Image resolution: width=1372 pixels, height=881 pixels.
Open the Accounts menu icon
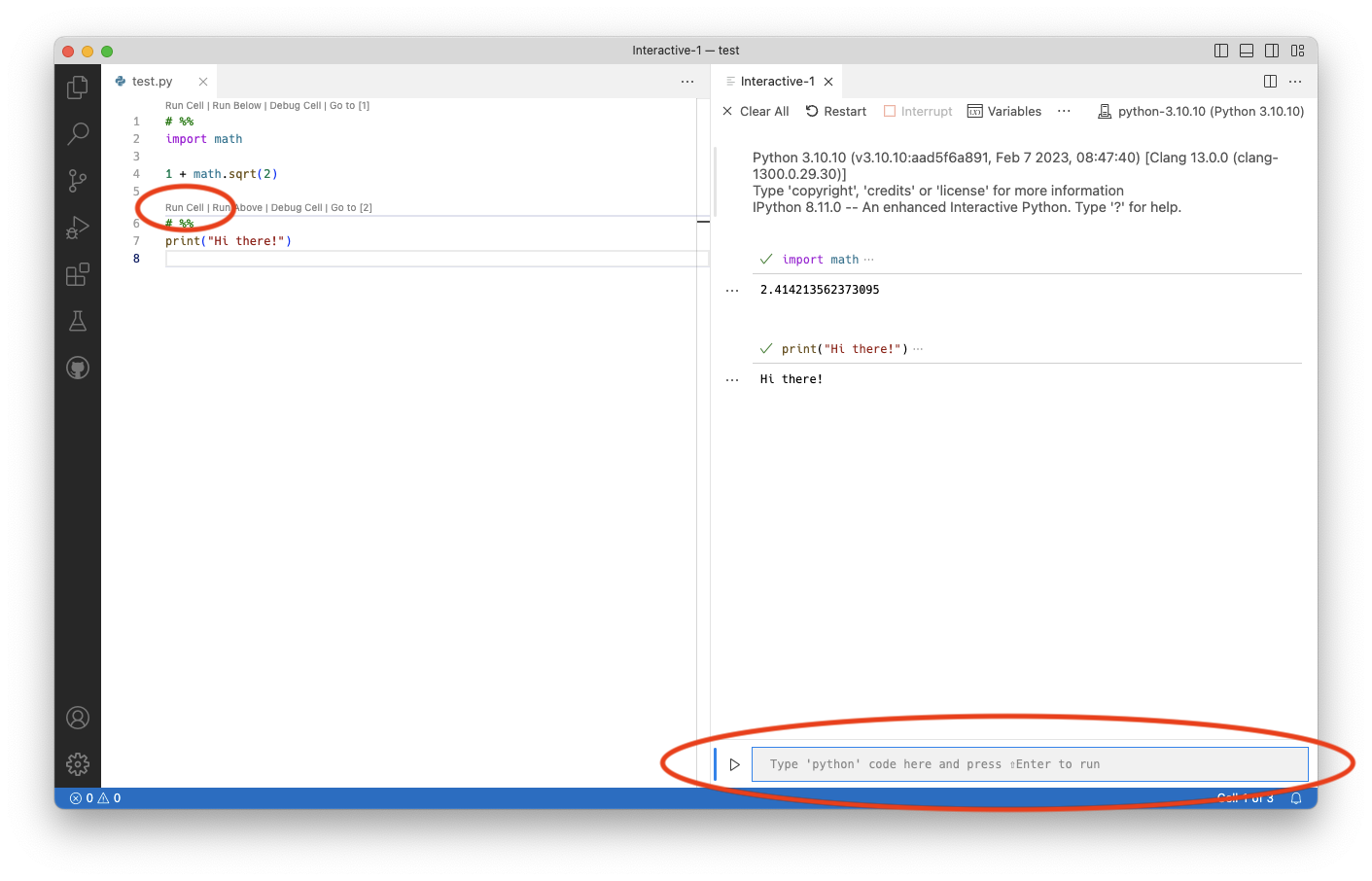(x=78, y=718)
